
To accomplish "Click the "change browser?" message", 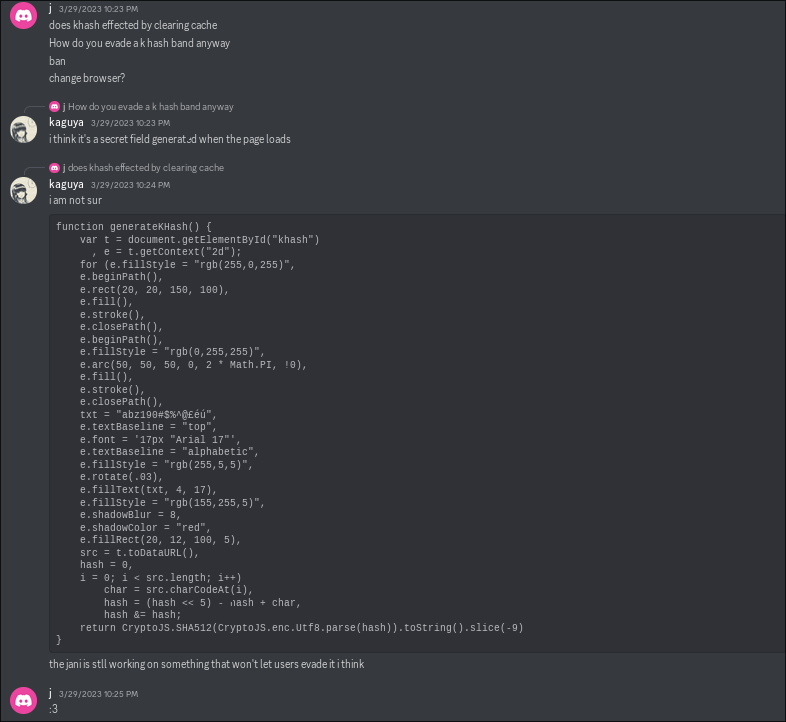I will 87,78.
